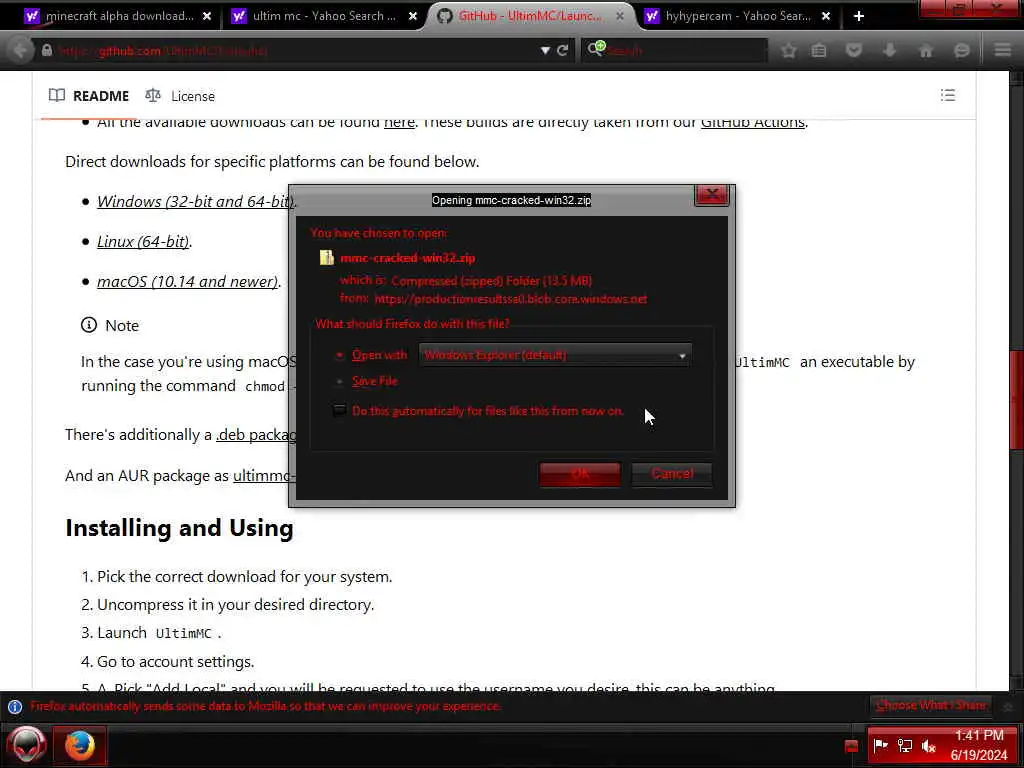1024x768 pixels.
Task: Open the README tab on GitHub
Action: coord(89,96)
